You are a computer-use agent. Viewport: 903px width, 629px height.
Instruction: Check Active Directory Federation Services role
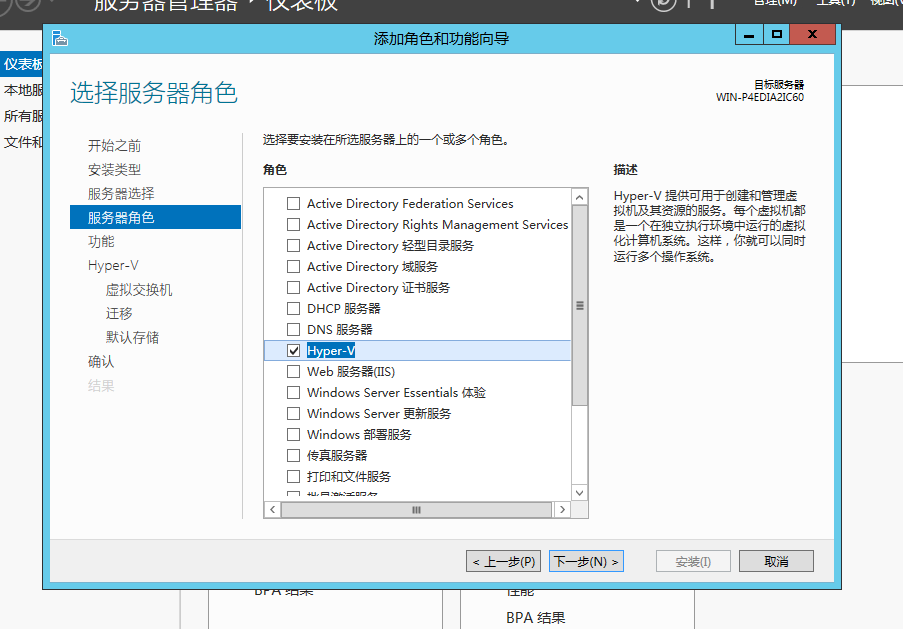293,203
